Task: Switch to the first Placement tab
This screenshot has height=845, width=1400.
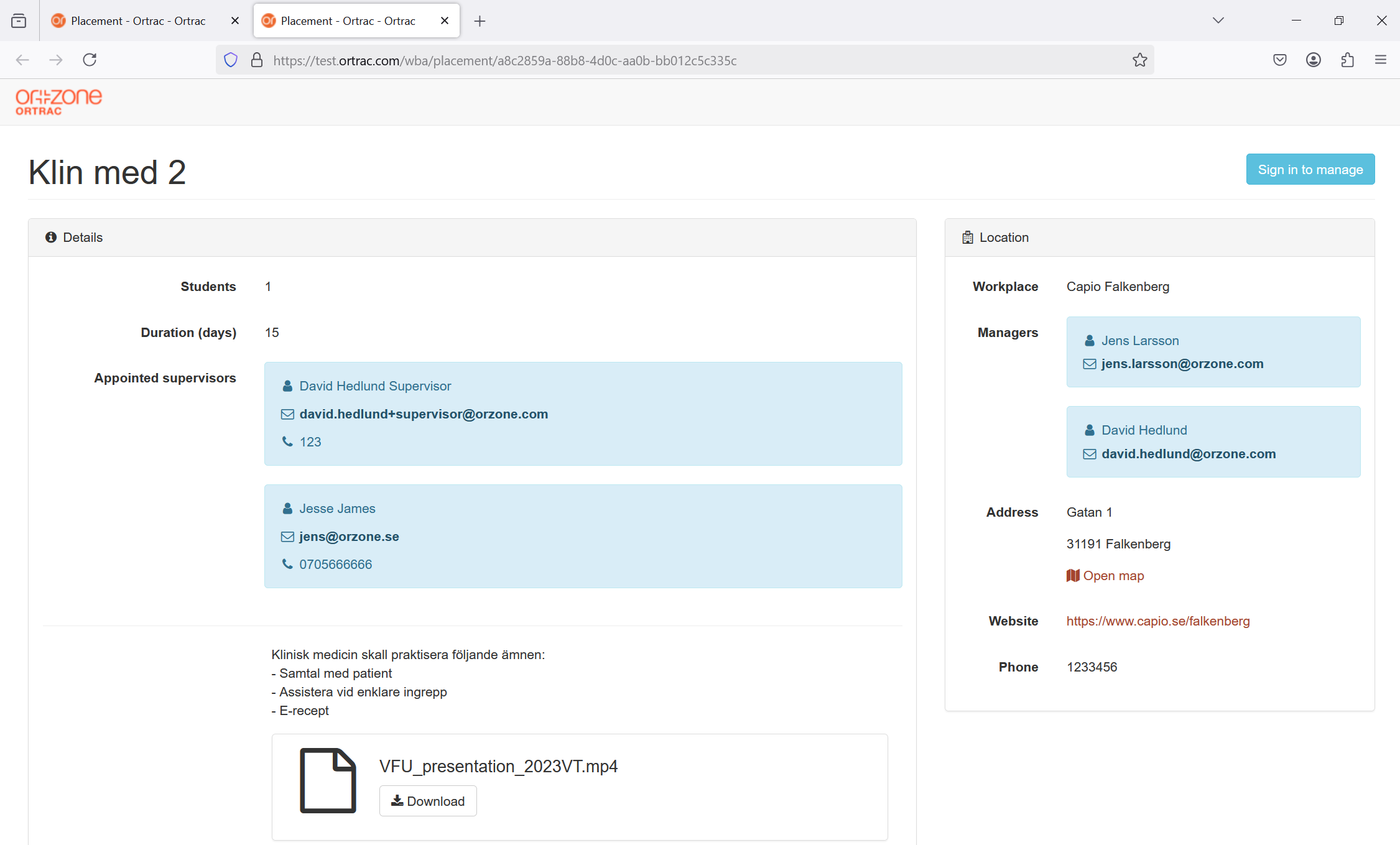Action: point(138,21)
